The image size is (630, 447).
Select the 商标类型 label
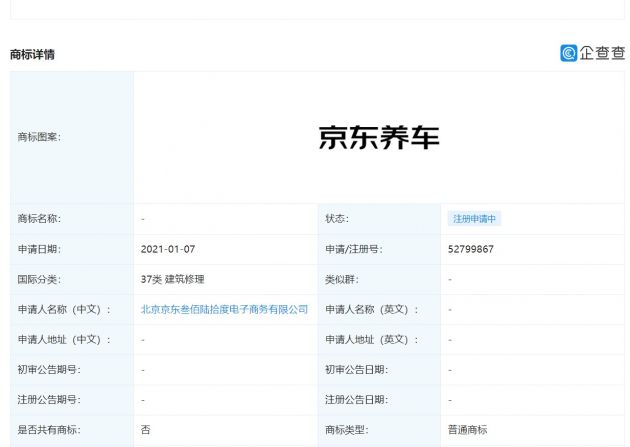[x=346, y=430]
